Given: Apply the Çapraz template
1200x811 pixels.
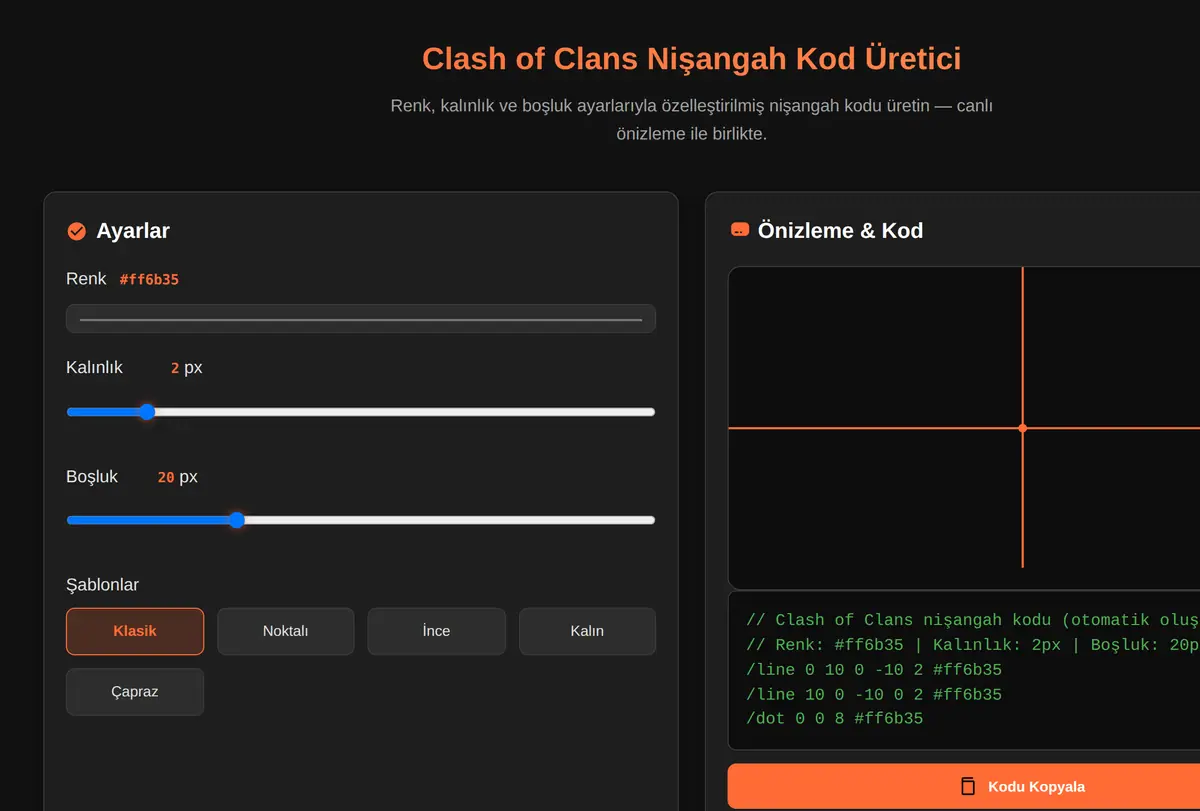Looking at the screenshot, I should [x=135, y=692].
